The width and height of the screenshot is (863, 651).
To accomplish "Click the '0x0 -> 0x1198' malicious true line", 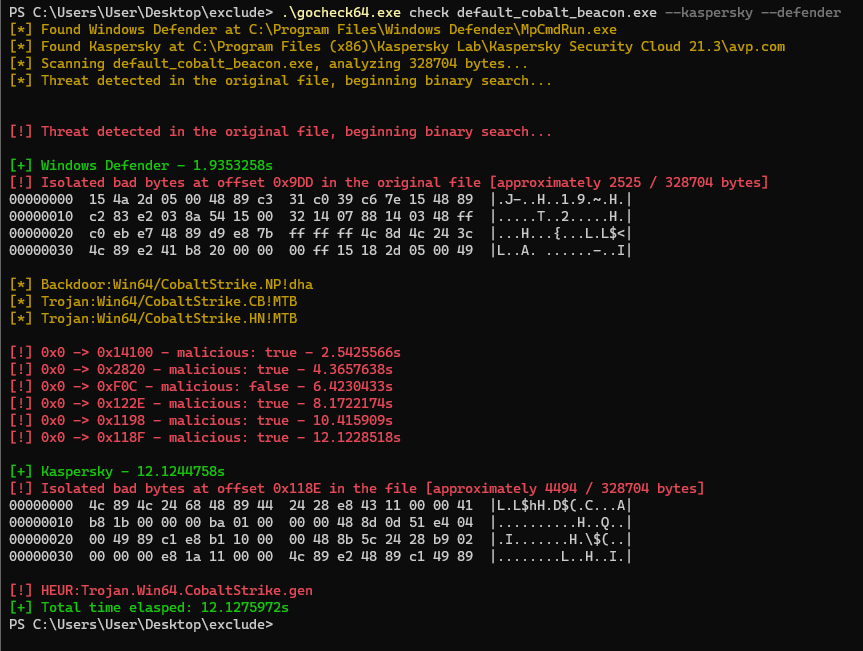I will [x=201, y=421].
